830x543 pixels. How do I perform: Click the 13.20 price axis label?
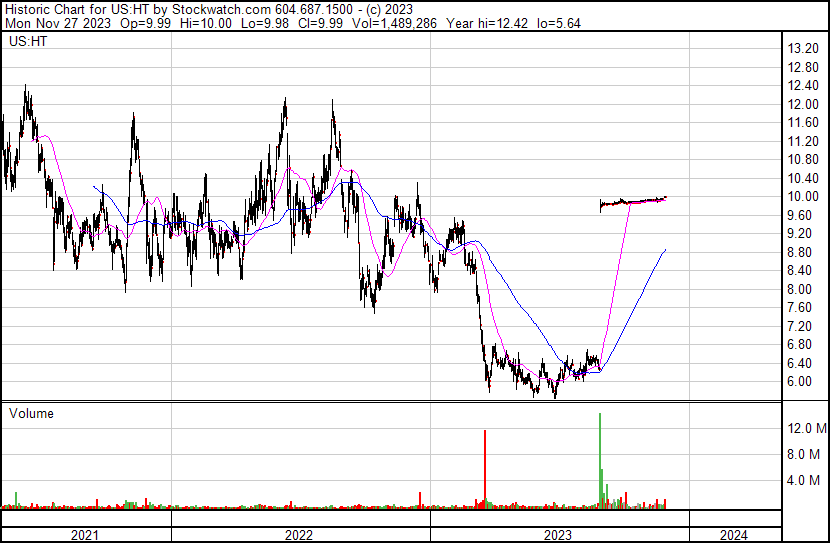[804, 49]
